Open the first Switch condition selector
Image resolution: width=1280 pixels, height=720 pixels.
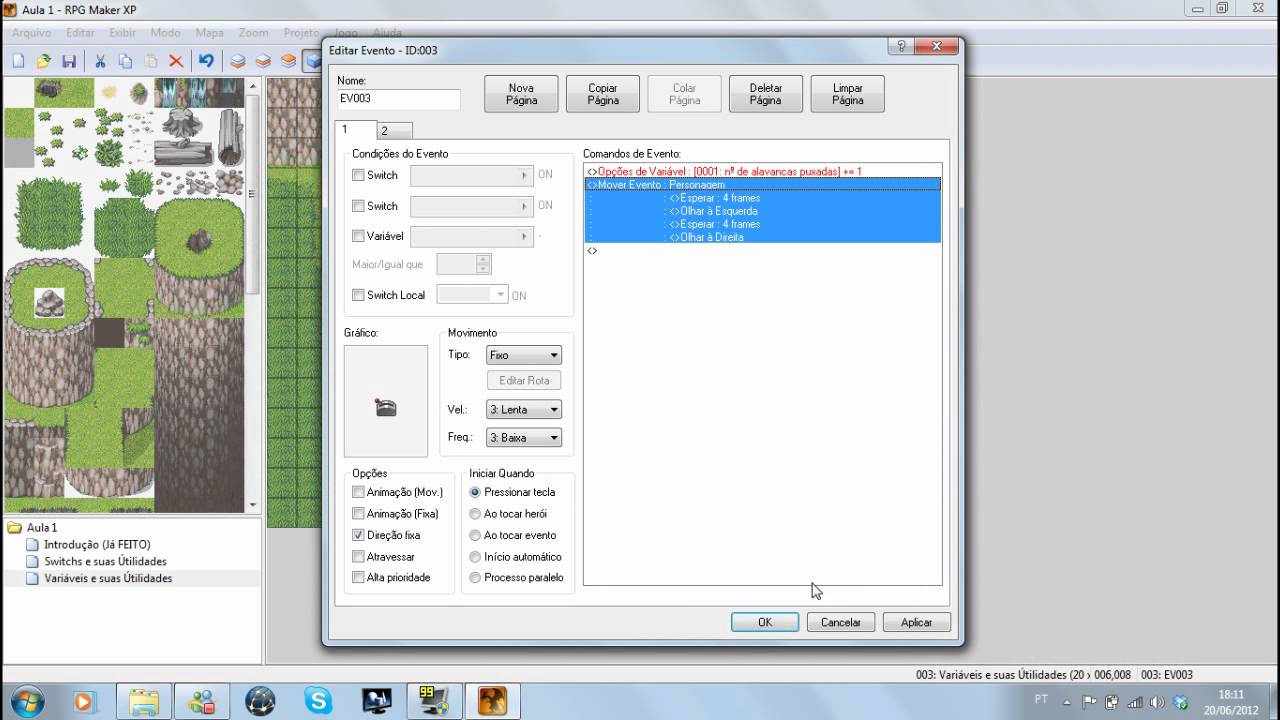pos(472,175)
